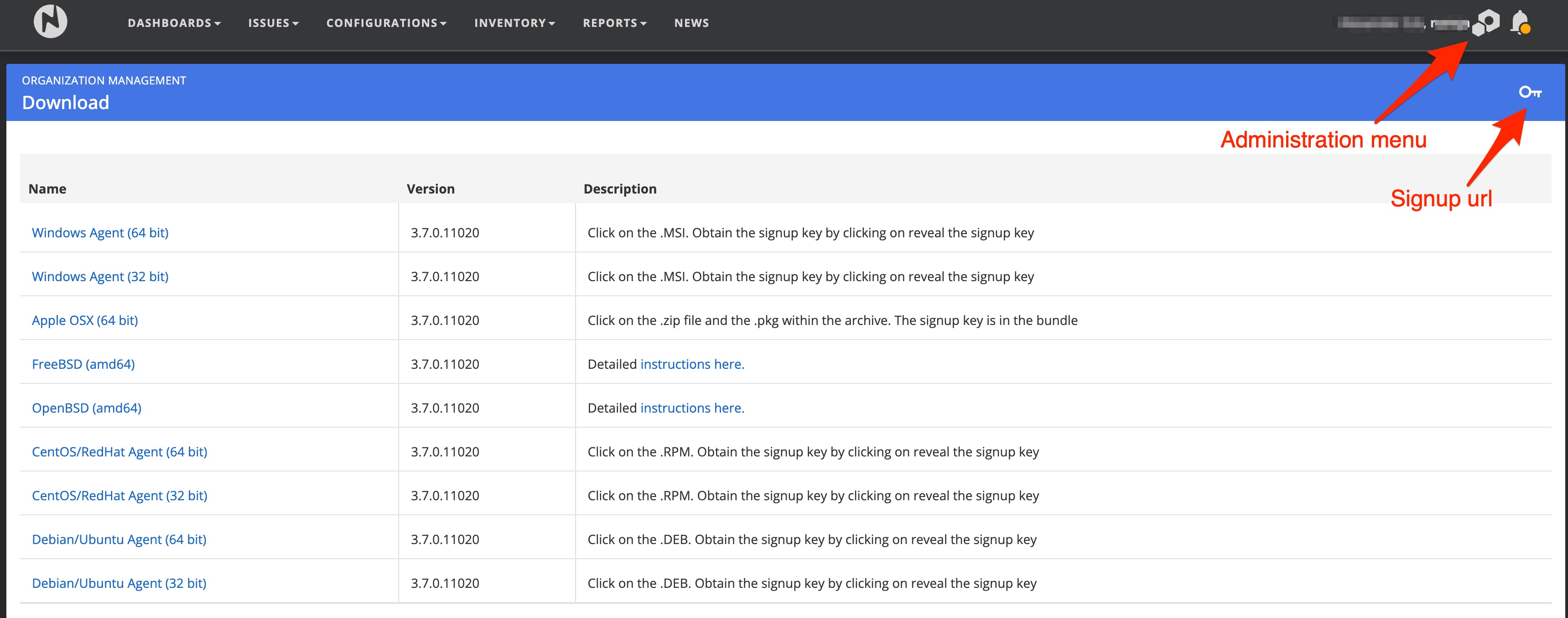The image size is (1568, 618).
Task: Download Windows Agent (32 bit)
Action: [x=100, y=277]
